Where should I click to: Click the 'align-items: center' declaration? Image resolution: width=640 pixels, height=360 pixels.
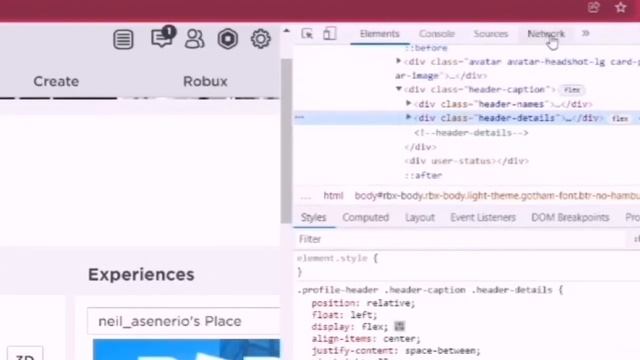click(x=366, y=339)
